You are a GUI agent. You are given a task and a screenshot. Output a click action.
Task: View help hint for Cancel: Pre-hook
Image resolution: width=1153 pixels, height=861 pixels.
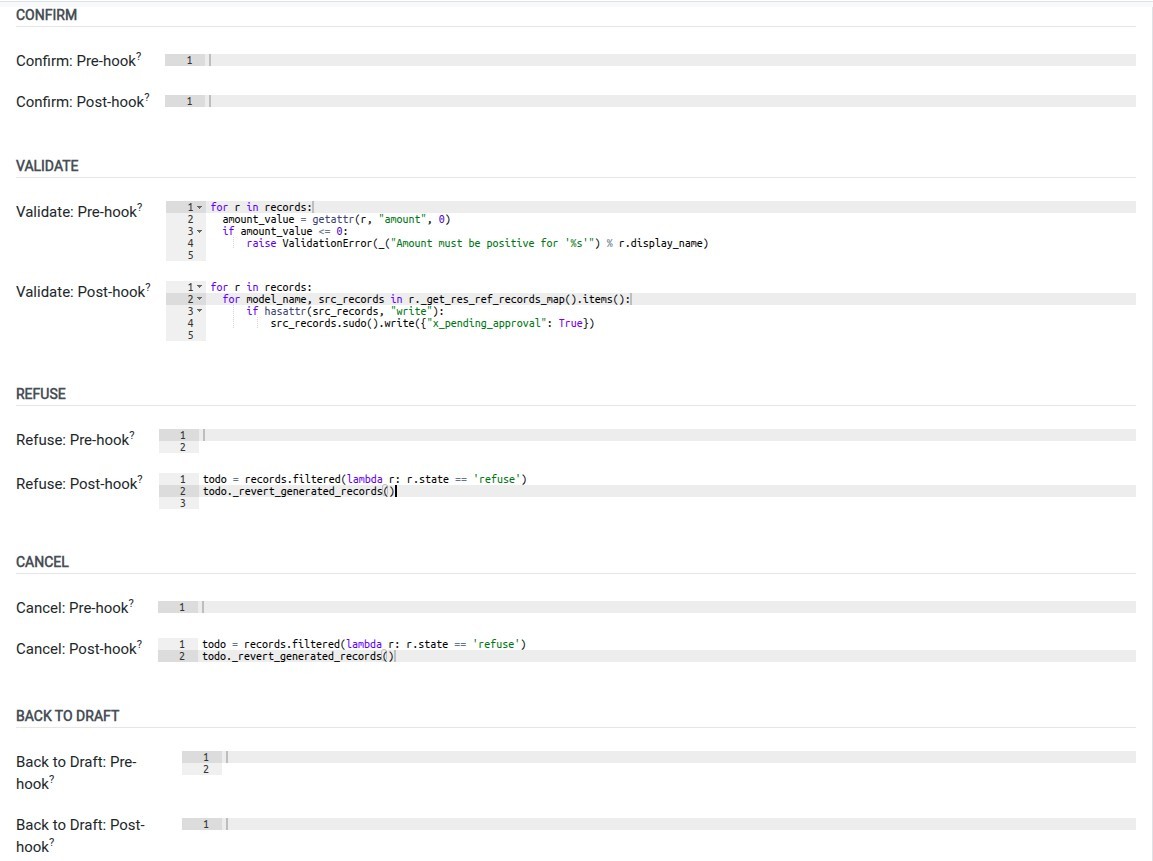point(132,602)
